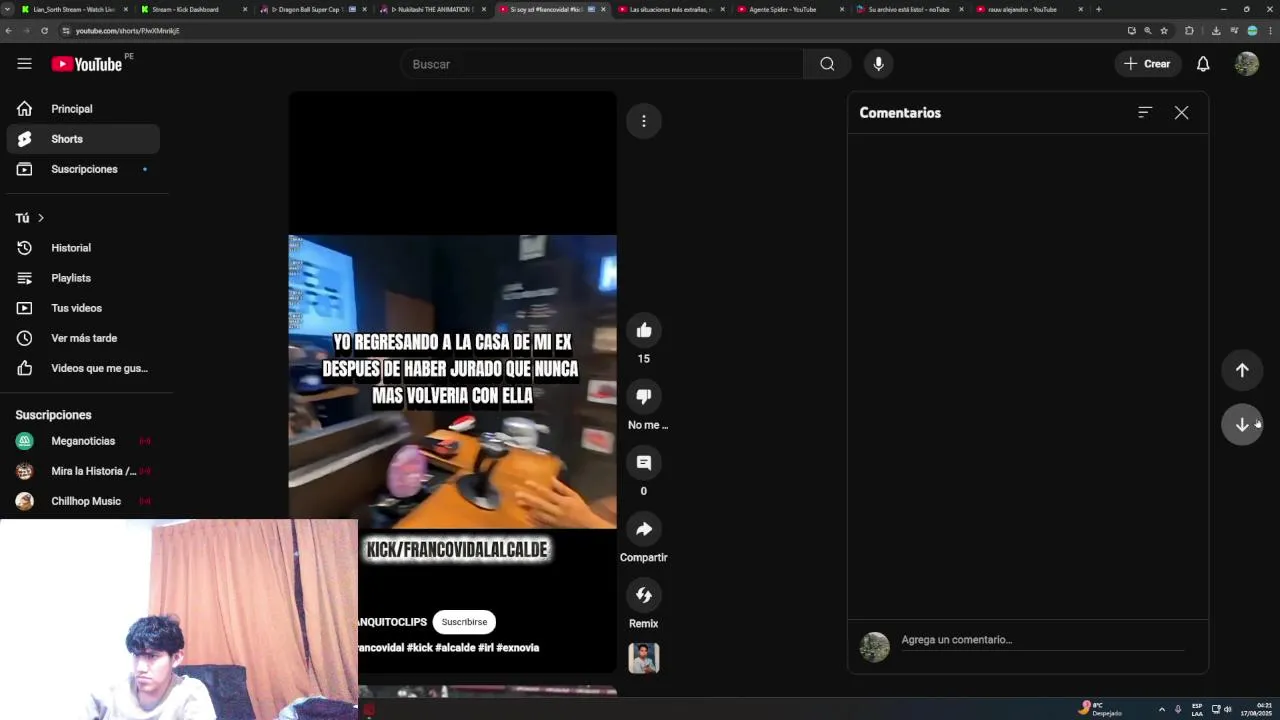
Task: Click the #alcalde hashtag
Action: click(455, 648)
